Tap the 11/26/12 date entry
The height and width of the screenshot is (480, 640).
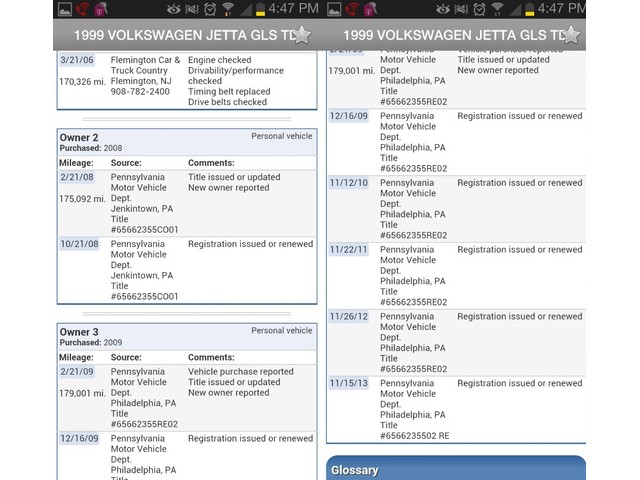pos(349,317)
